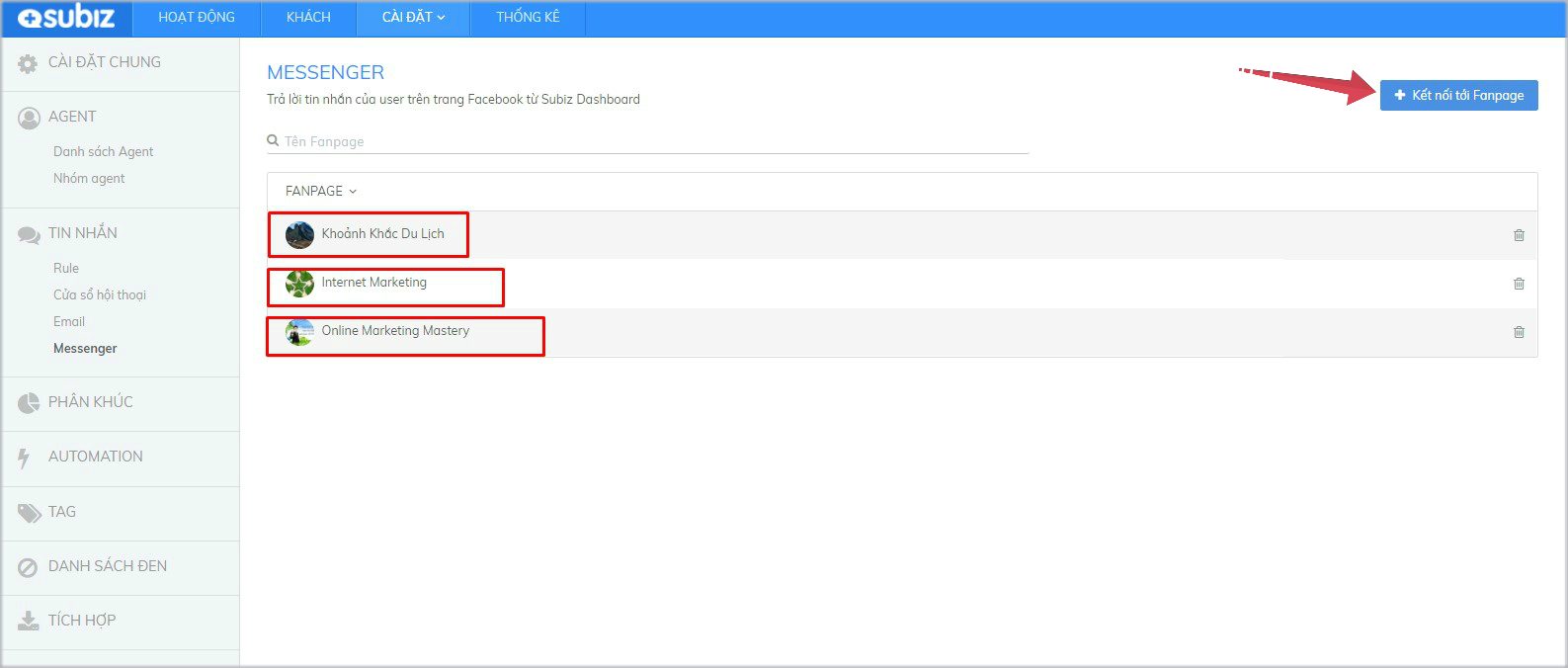1568x668 pixels.
Task: Open Cài Đặt Chung gear section
Action: (x=104, y=62)
